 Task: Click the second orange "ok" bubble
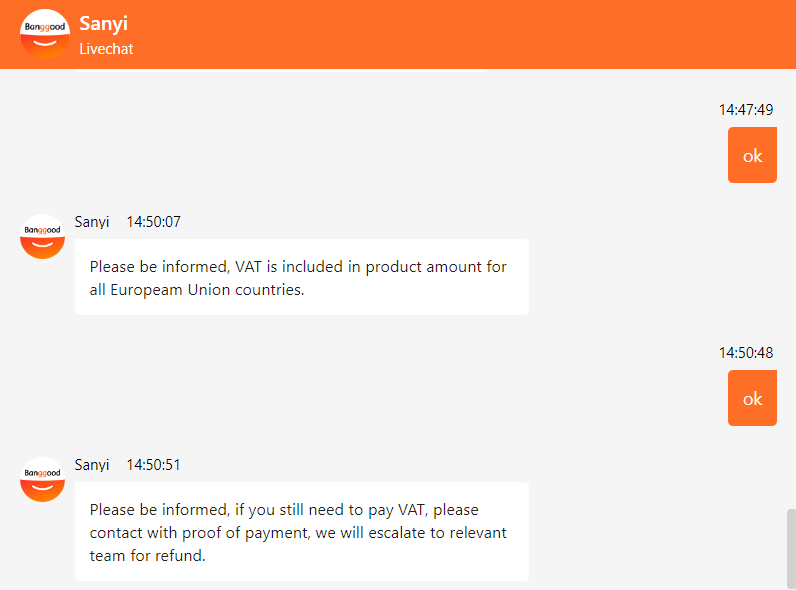click(752, 398)
